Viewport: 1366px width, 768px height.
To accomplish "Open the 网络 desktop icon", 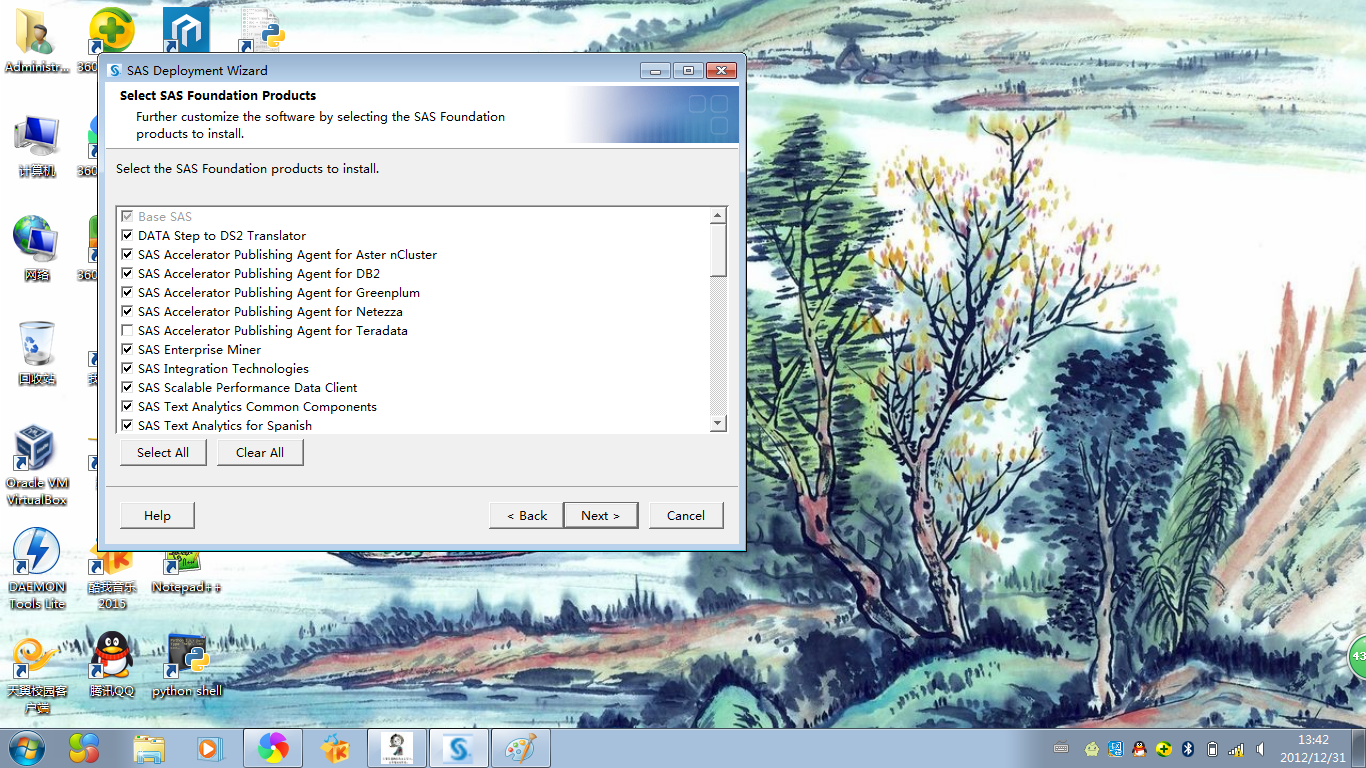I will [36, 250].
